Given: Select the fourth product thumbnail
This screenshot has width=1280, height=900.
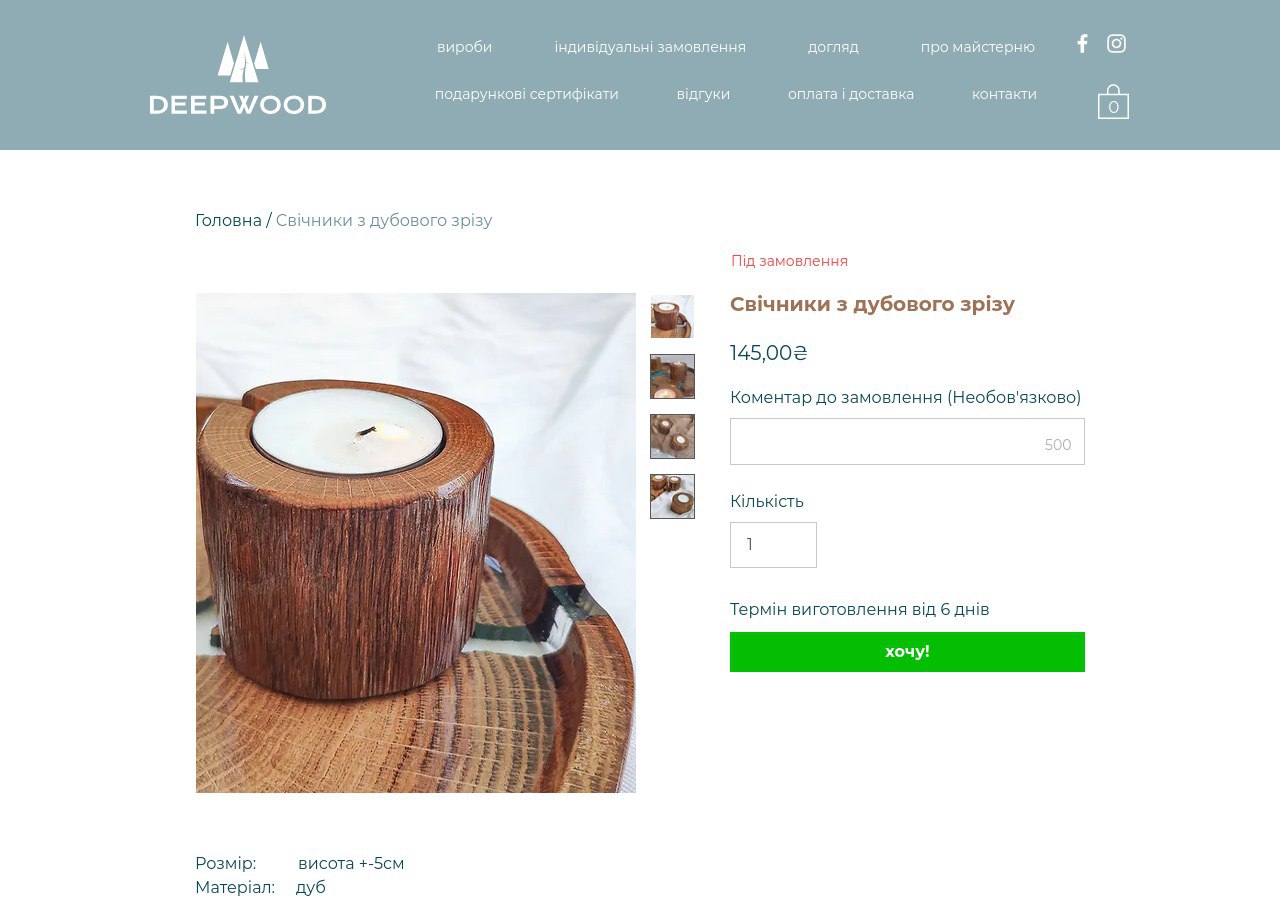Looking at the screenshot, I should pos(672,497).
